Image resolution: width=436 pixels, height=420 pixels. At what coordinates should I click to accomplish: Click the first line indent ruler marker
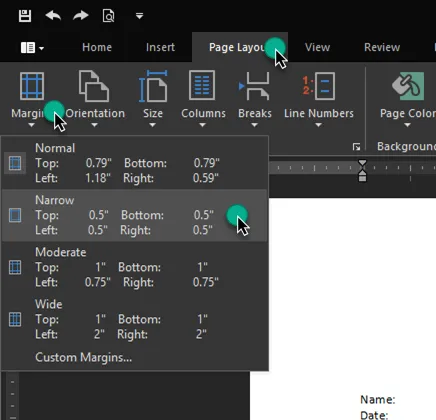pyautogui.click(x=362, y=163)
